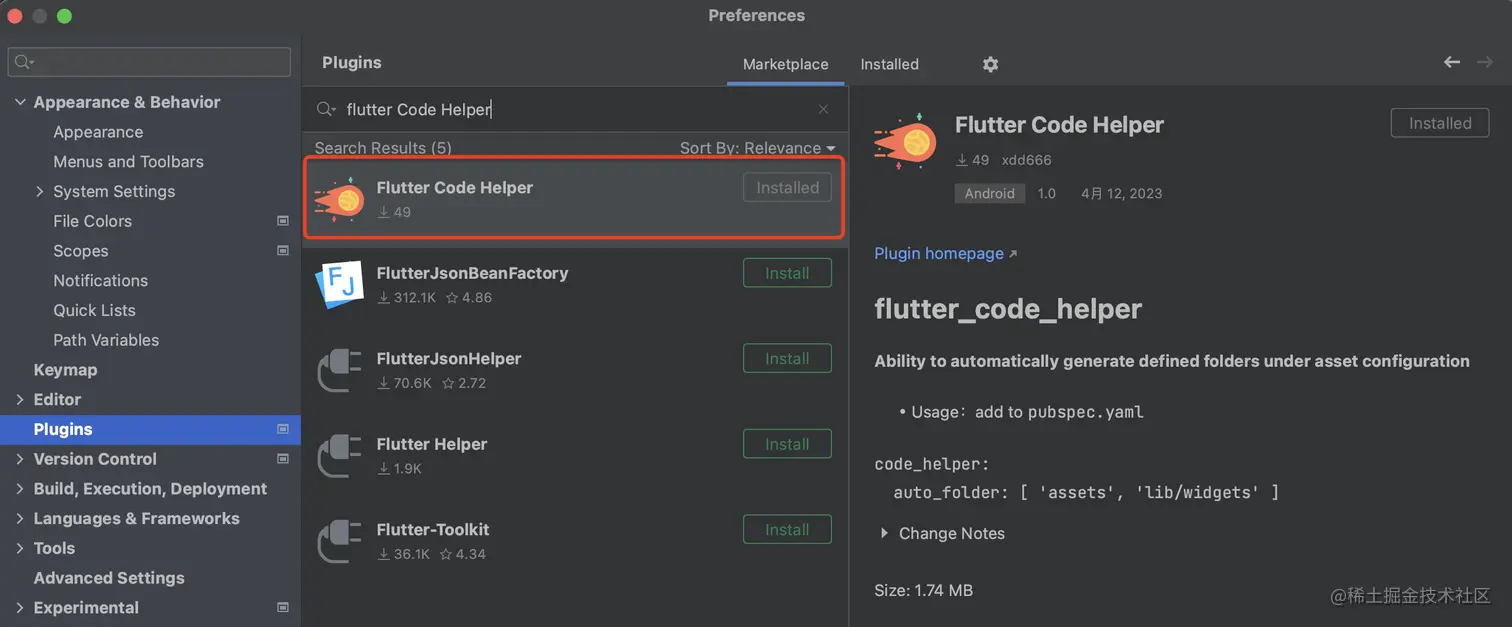Install the FlutterJsonBeanFactory plugin
Image resolution: width=1512 pixels, height=627 pixels.
coord(787,273)
